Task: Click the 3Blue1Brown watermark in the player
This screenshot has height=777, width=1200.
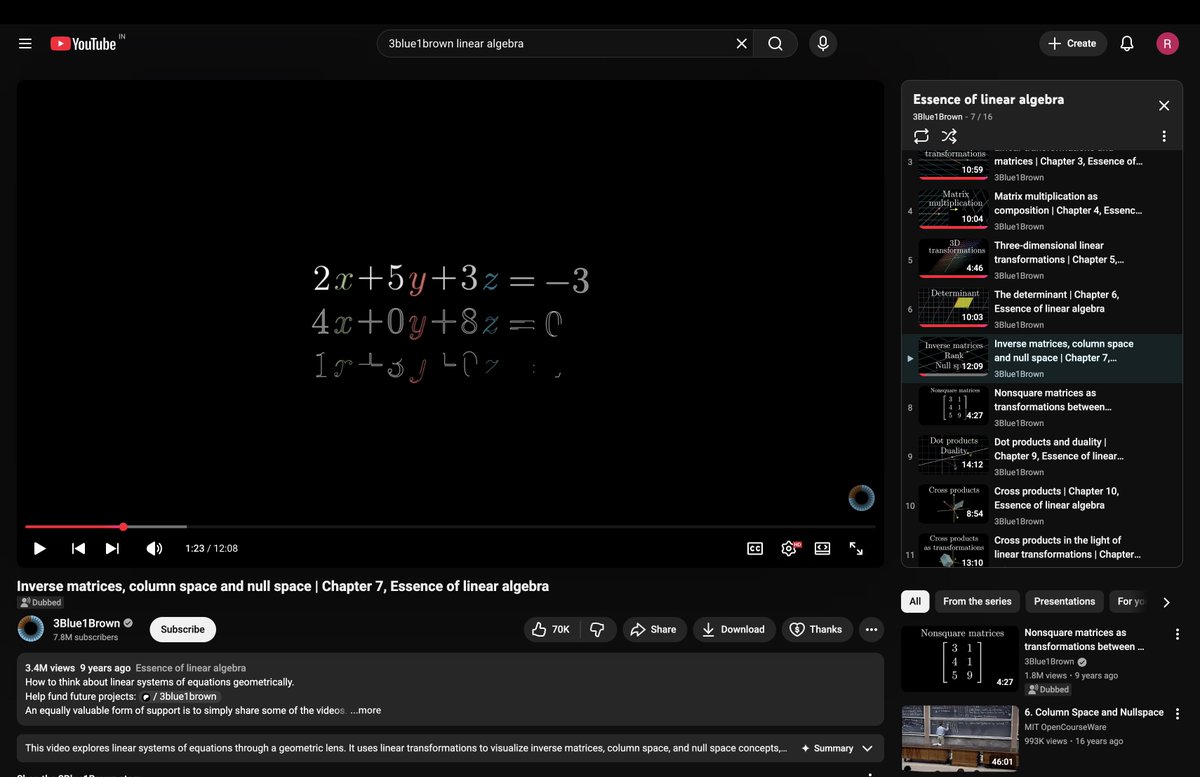Action: point(861,497)
